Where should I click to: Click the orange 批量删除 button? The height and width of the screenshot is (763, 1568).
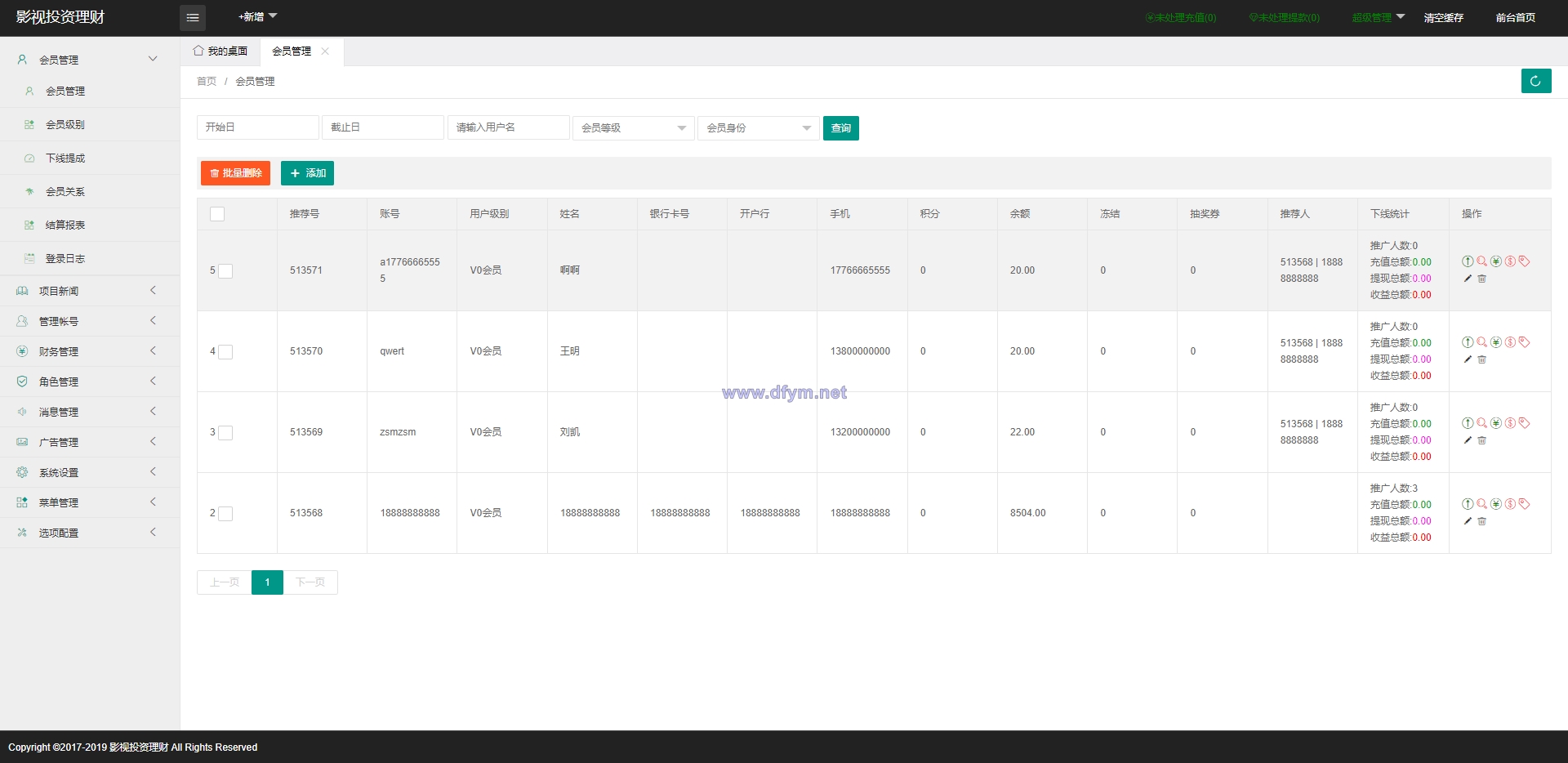pos(235,173)
